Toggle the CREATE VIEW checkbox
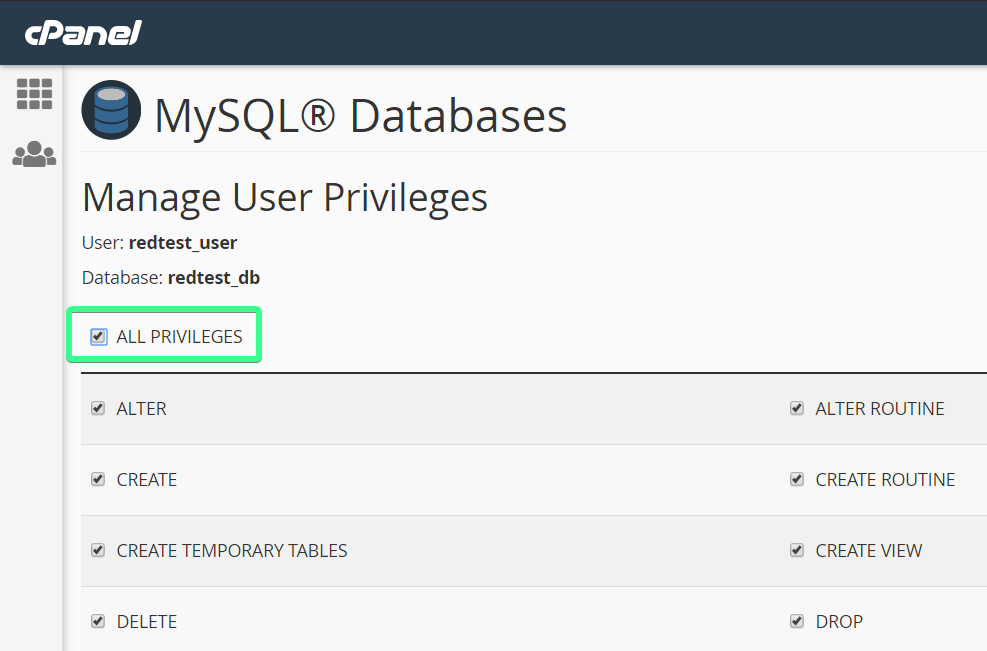 click(x=797, y=550)
